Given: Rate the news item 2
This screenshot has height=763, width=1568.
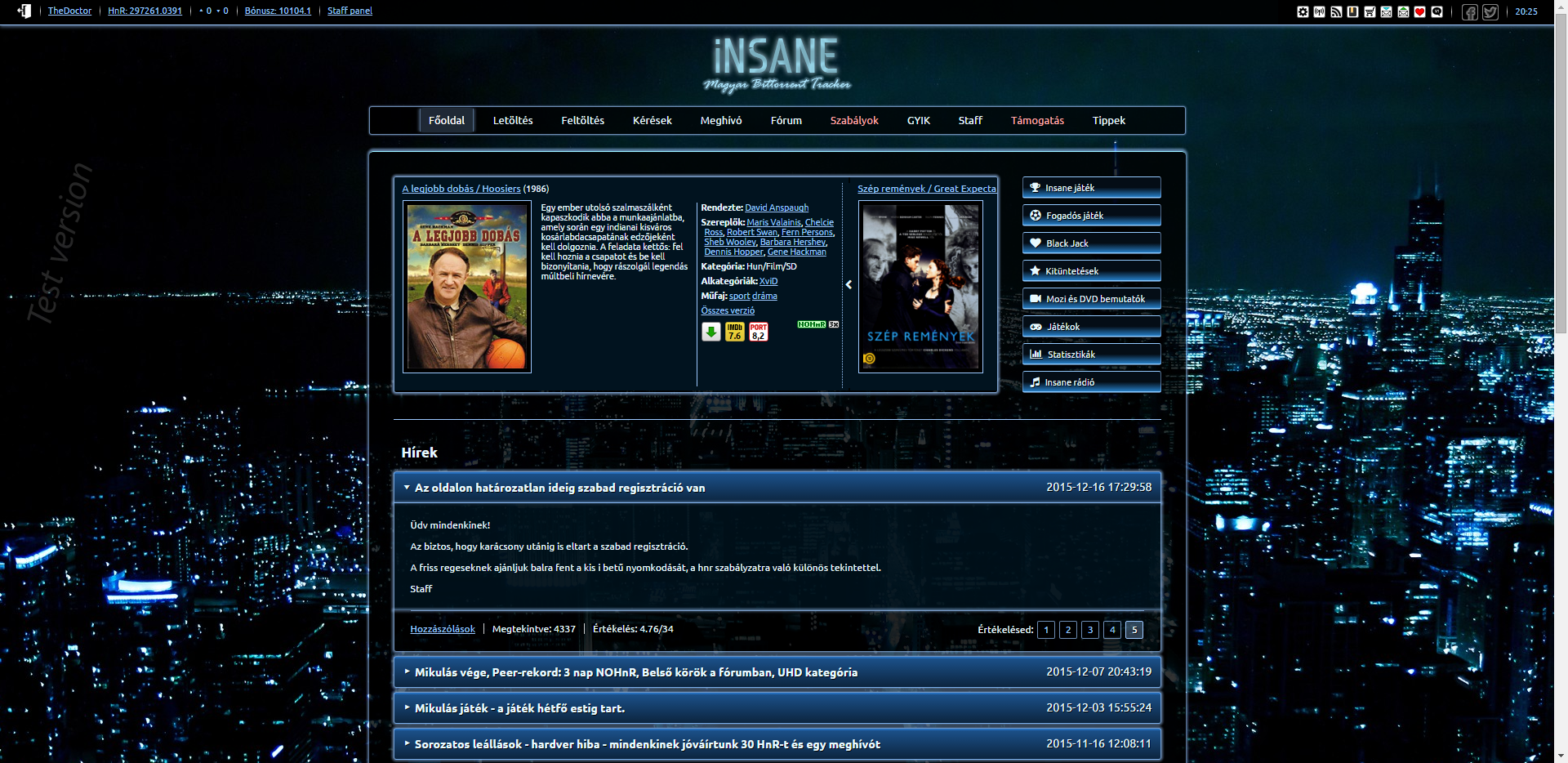Looking at the screenshot, I should coord(1068,630).
